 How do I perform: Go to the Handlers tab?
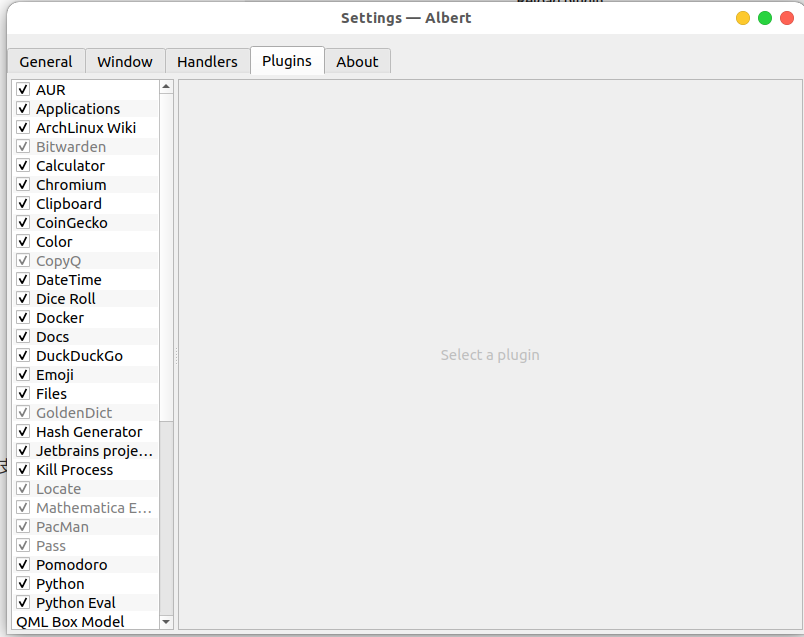207,62
